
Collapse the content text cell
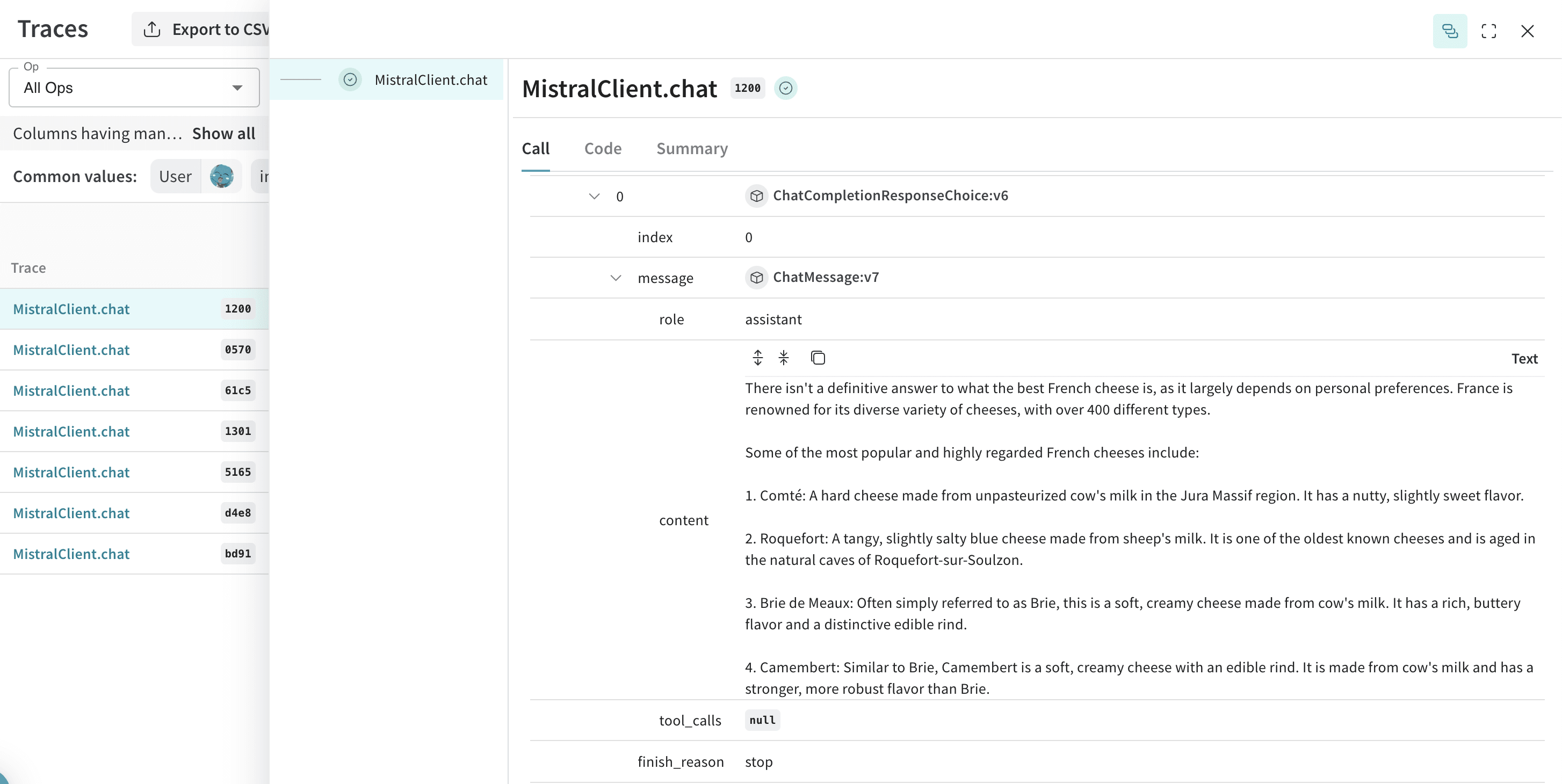point(784,358)
